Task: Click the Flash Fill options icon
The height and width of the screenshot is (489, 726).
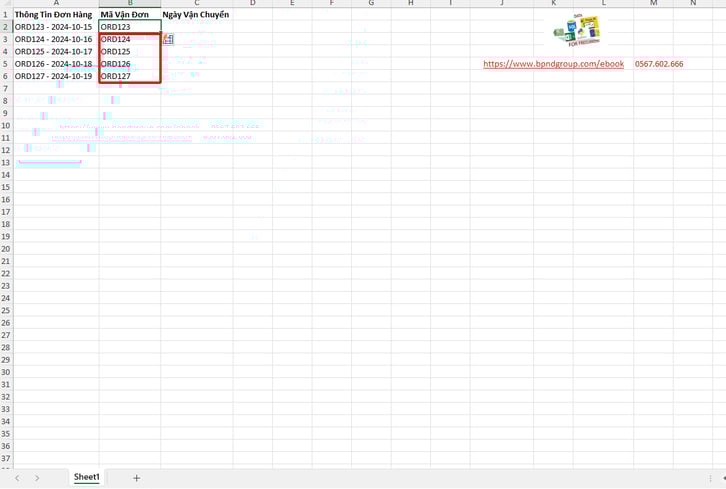Action: point(168,39)
